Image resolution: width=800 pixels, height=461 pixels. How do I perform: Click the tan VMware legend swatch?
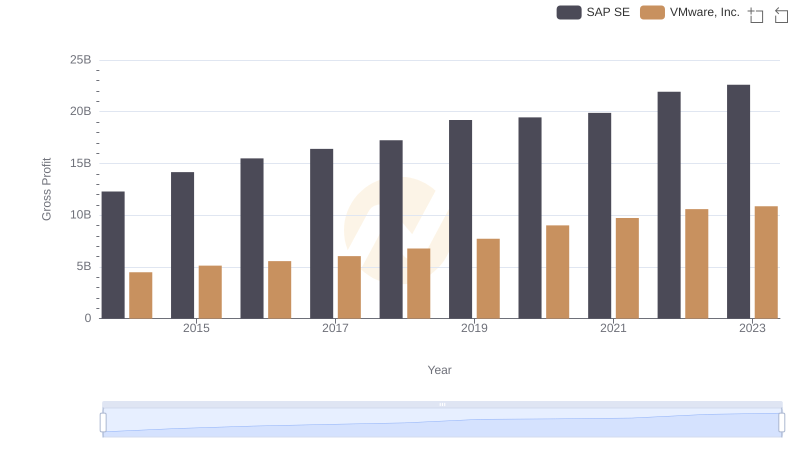[x=653, y=12]
